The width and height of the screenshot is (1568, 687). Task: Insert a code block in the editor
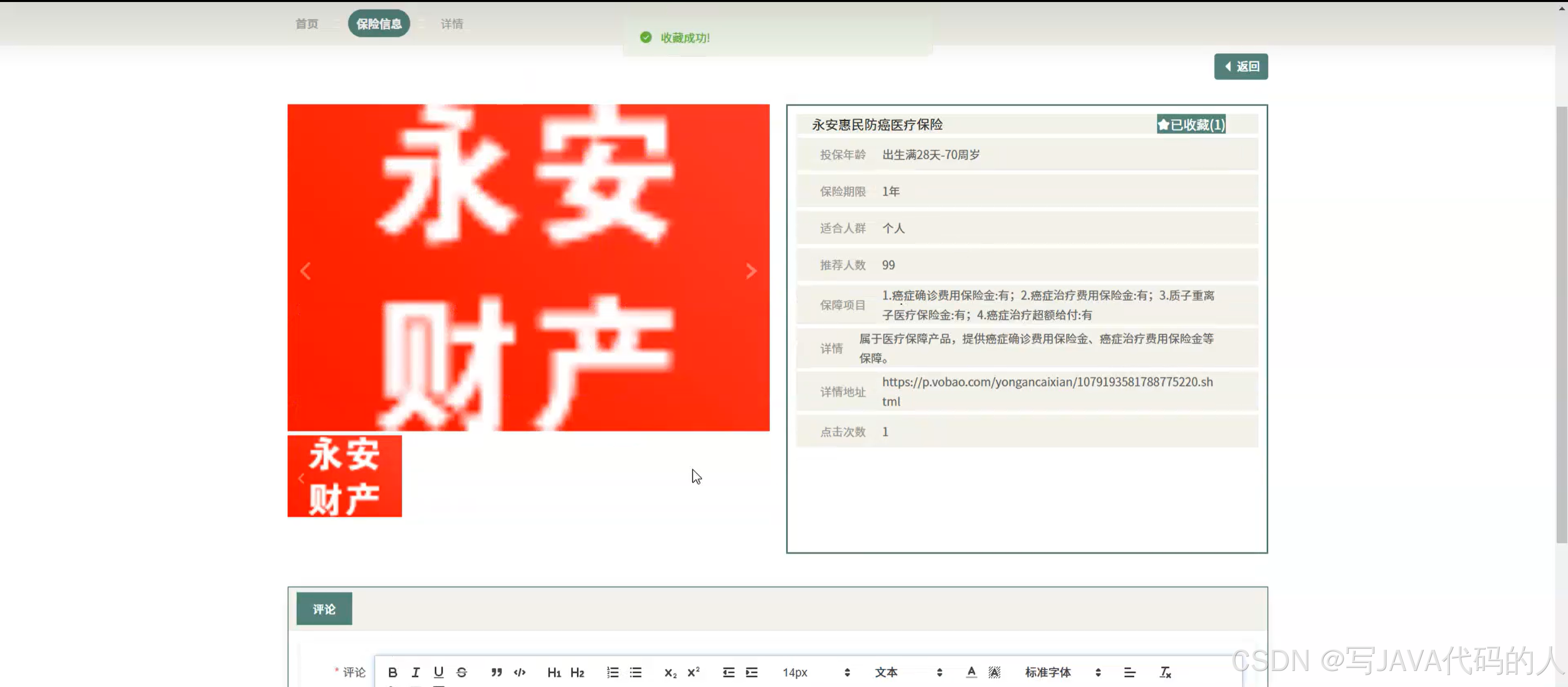pos(519,672)
